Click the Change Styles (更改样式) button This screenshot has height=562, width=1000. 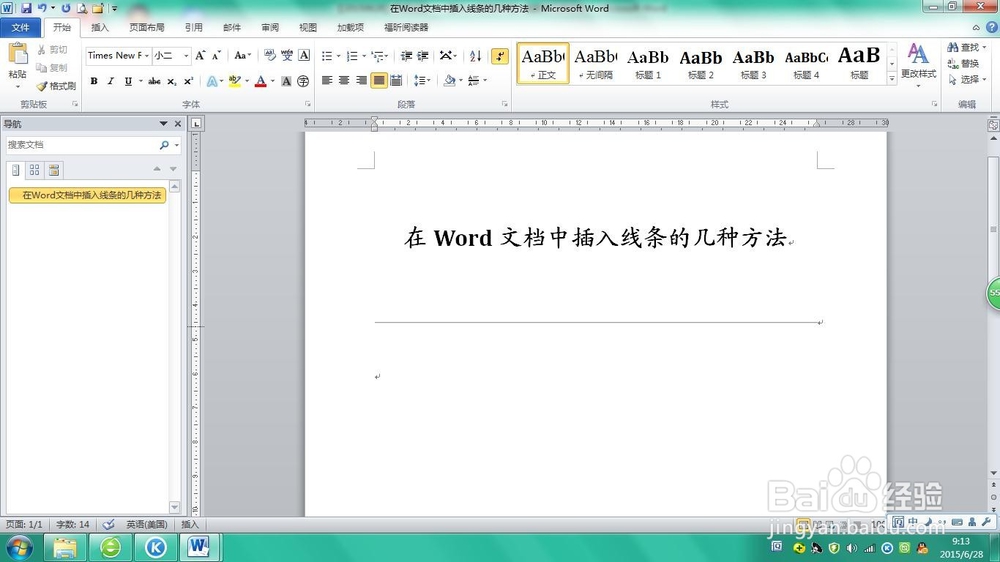pos(918,64)
